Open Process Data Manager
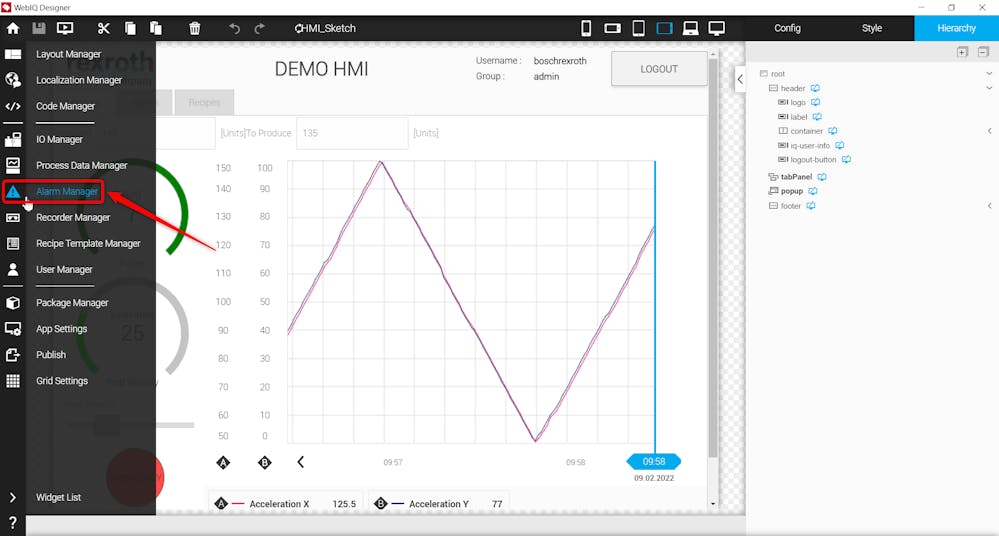The width and height of the screenshot is (999, 536). [x=82, y=165]
